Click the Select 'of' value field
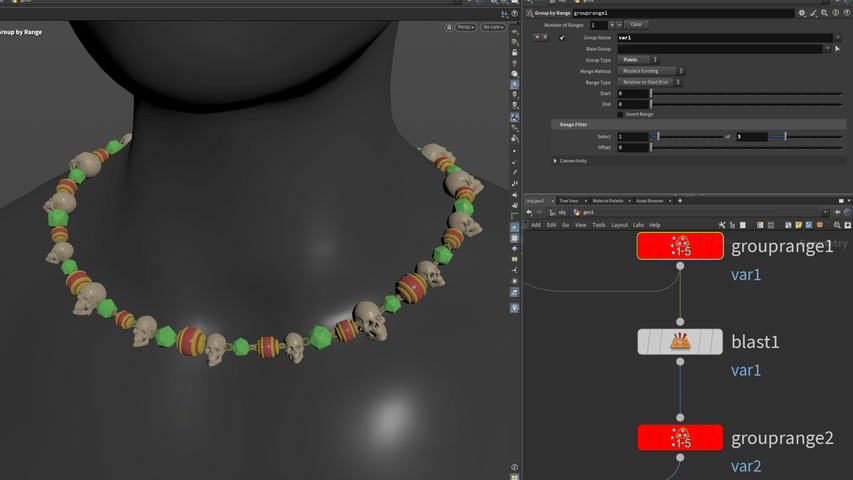This screenshot has height=480, width=853. click(751, 137)
